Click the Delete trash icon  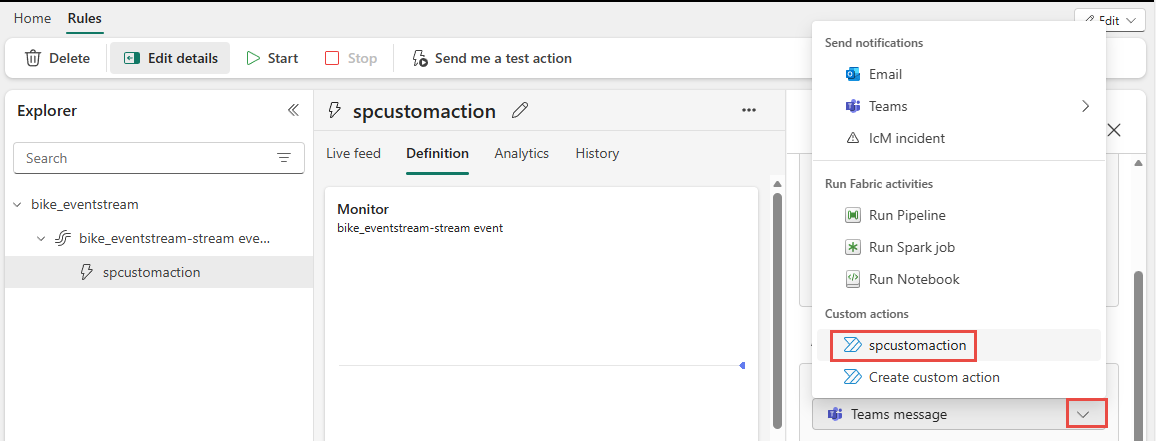(33, 58)
